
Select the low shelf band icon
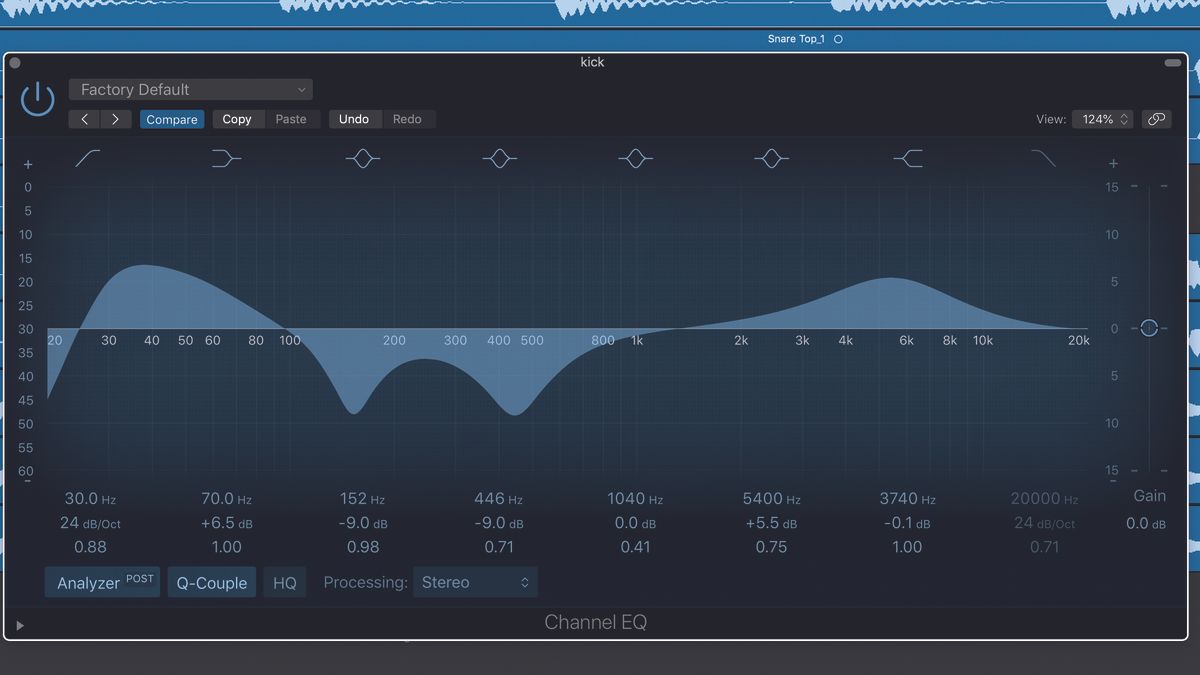225,158
